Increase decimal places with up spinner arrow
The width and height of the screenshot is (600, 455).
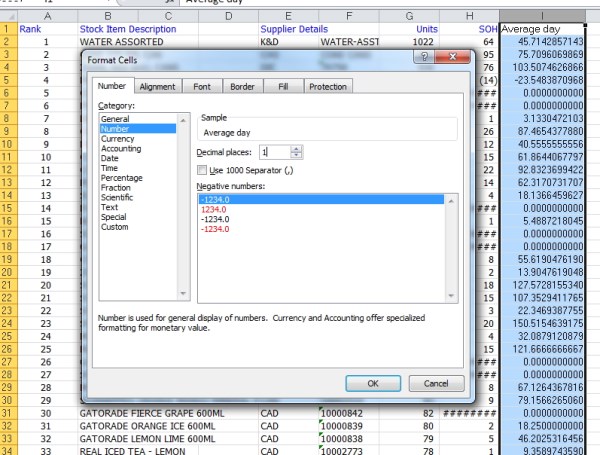click(x=296, y=149)
